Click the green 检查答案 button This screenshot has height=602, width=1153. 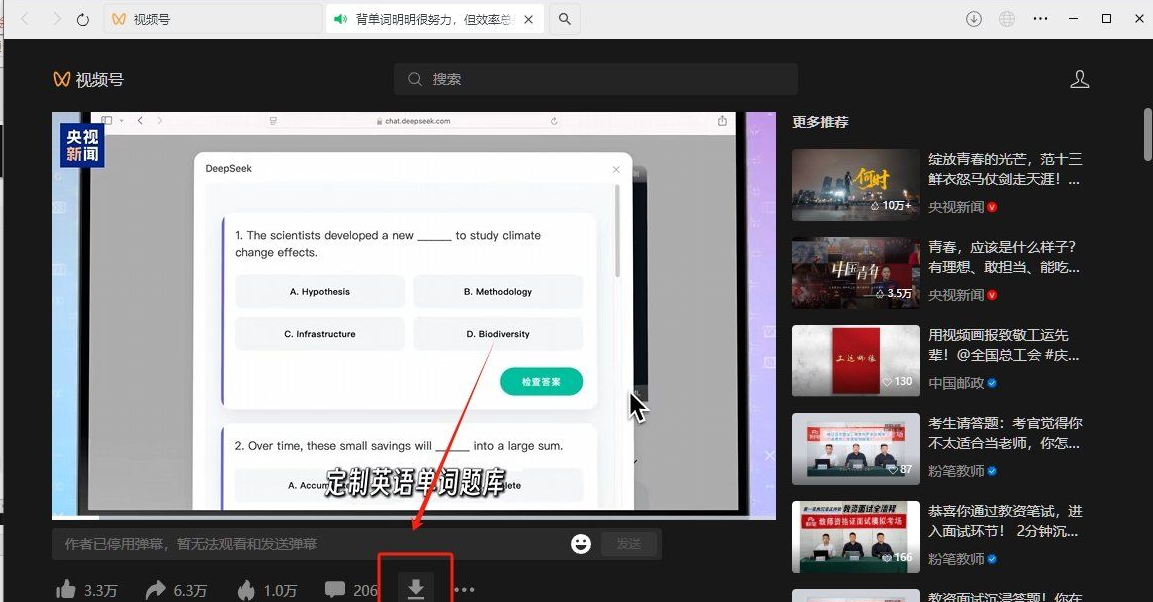541,381
